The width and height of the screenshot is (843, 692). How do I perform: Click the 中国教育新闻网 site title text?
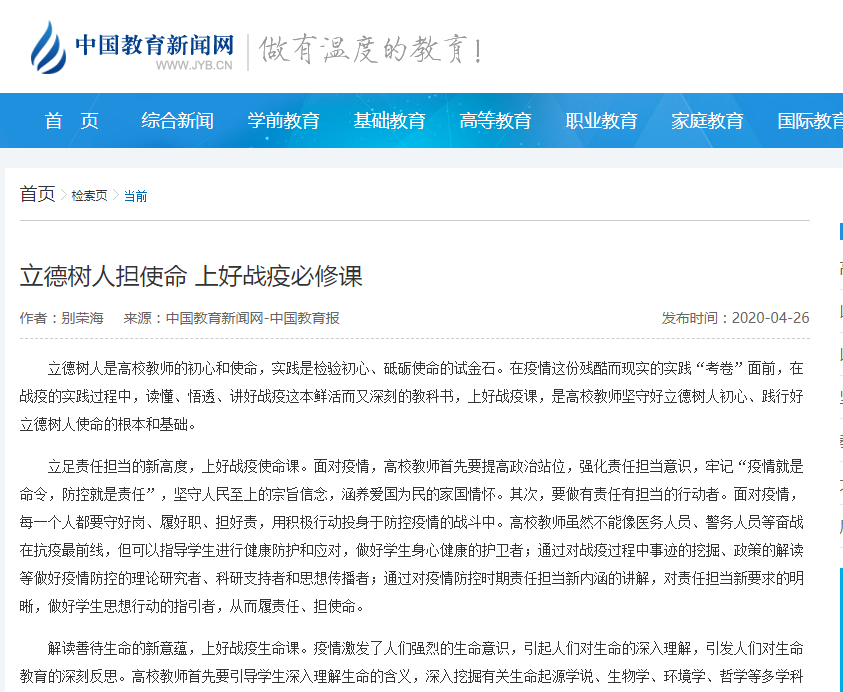(154, 45)
